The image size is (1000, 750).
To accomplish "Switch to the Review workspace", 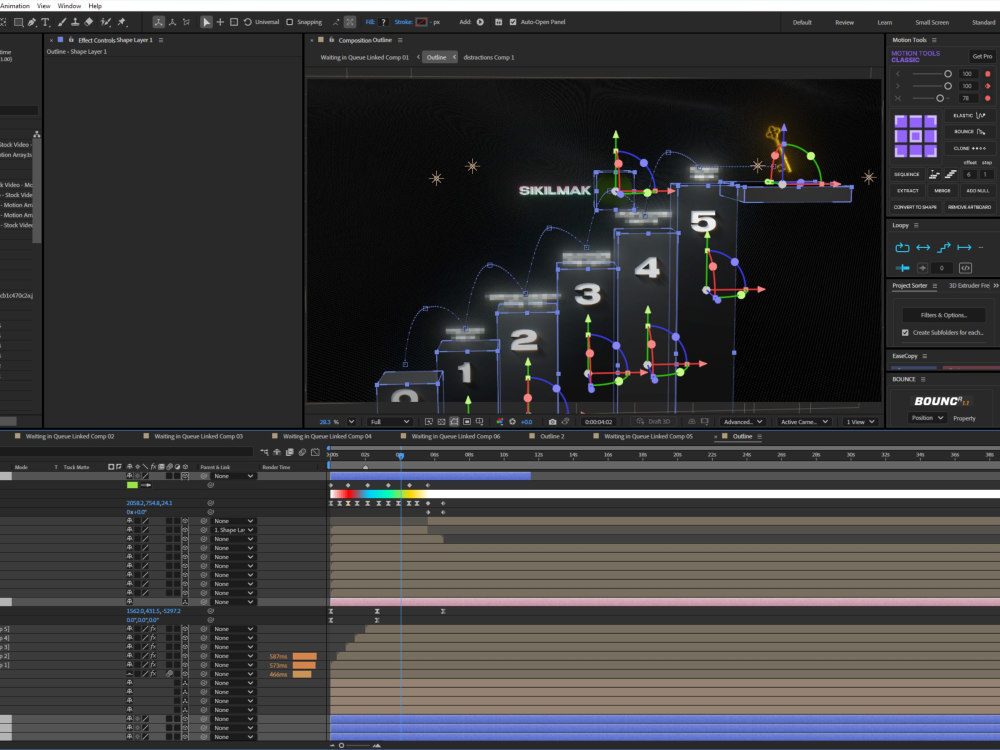I will pyautogui.click(x=844, y=22).
